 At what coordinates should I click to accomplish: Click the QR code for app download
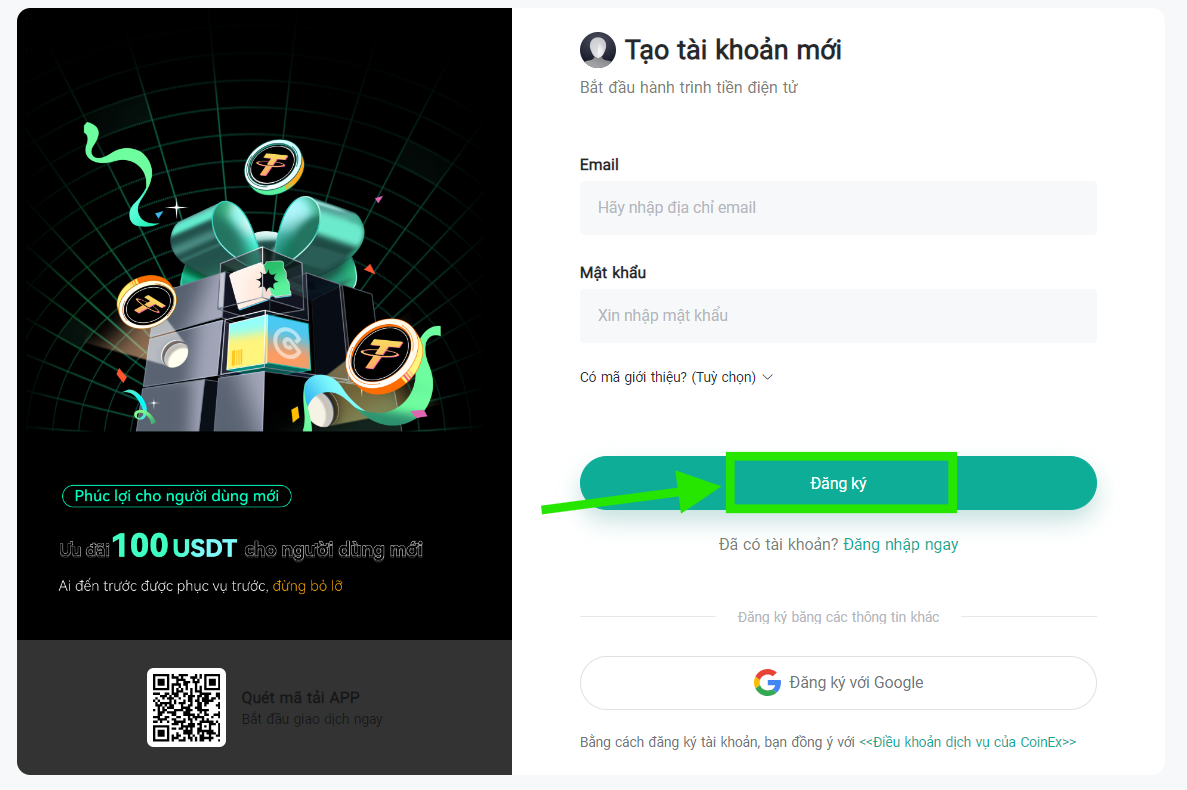pyautogui.click(x=186, y=708)
